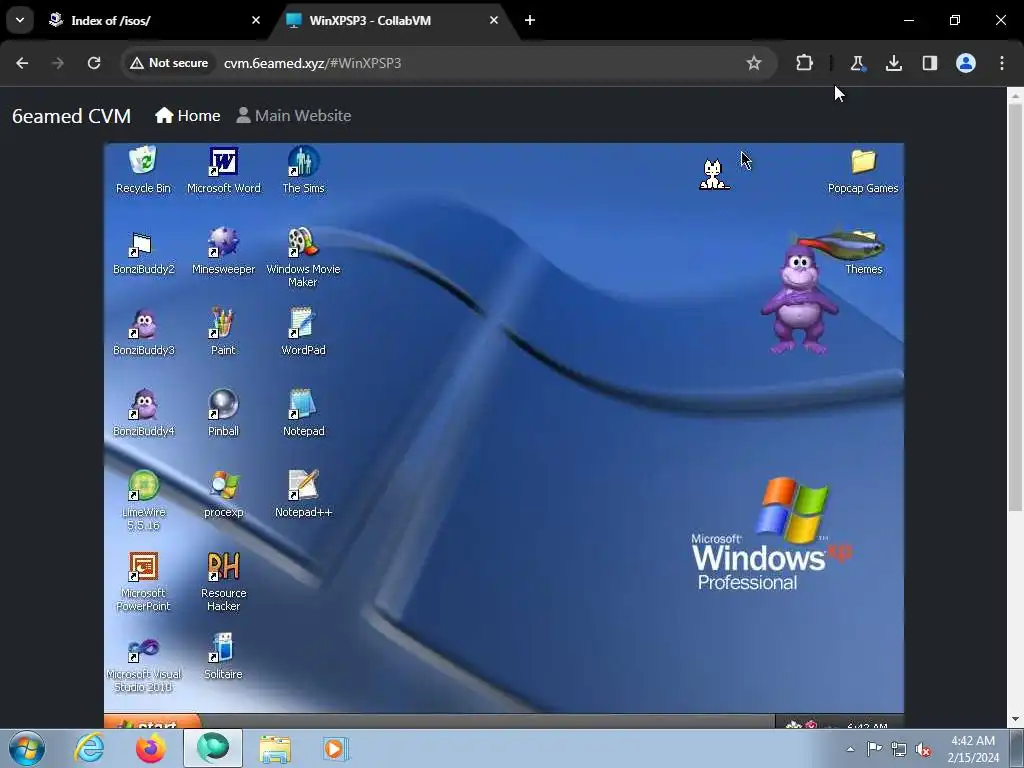Go back in browser history
Screen dimensions: 1024x768
[x=22, y=63]
